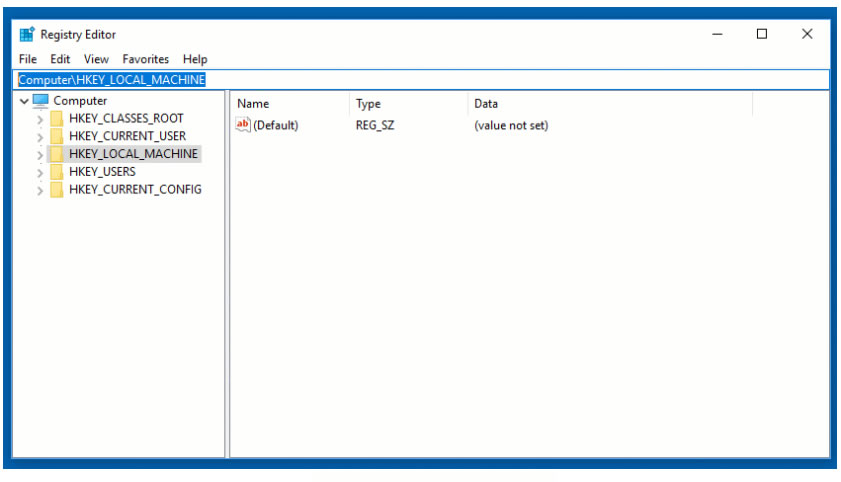The image size is (841, 482).
Task: Collapse the Computer tree node
Action: (x=24, y=101)
